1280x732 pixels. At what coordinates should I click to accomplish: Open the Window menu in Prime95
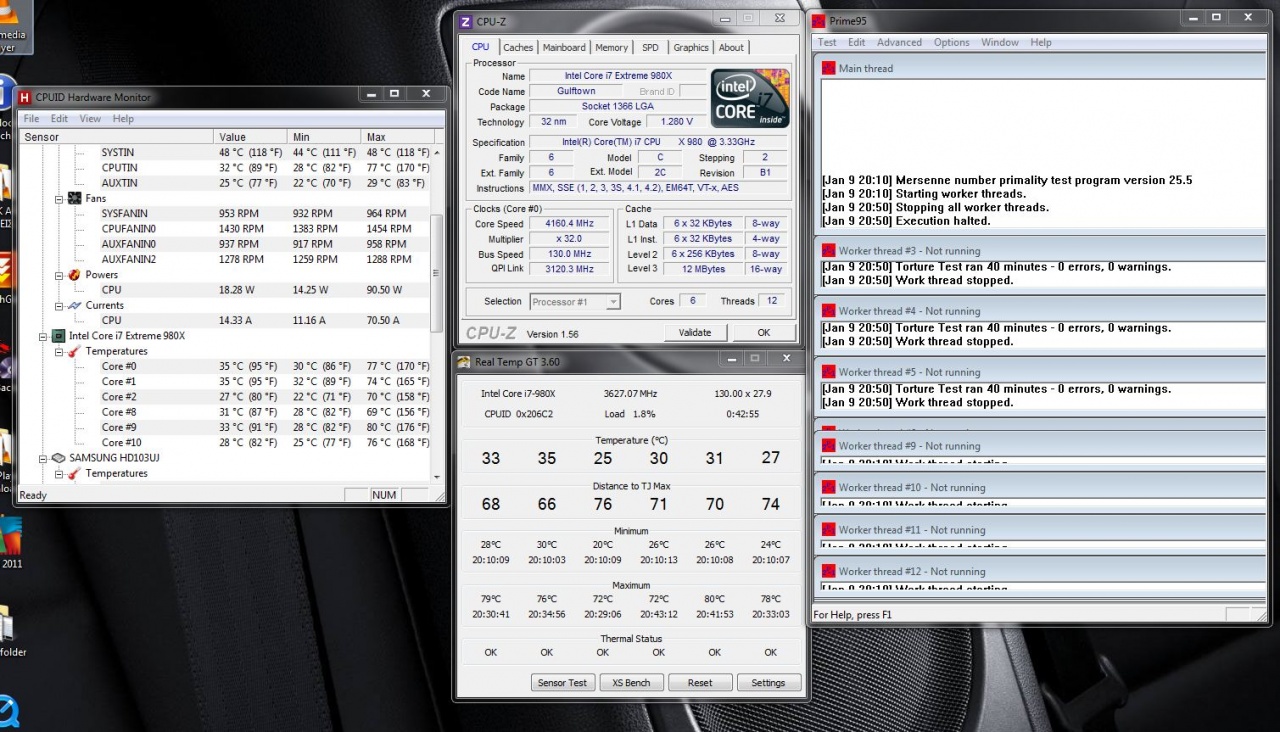coord(999,42)
